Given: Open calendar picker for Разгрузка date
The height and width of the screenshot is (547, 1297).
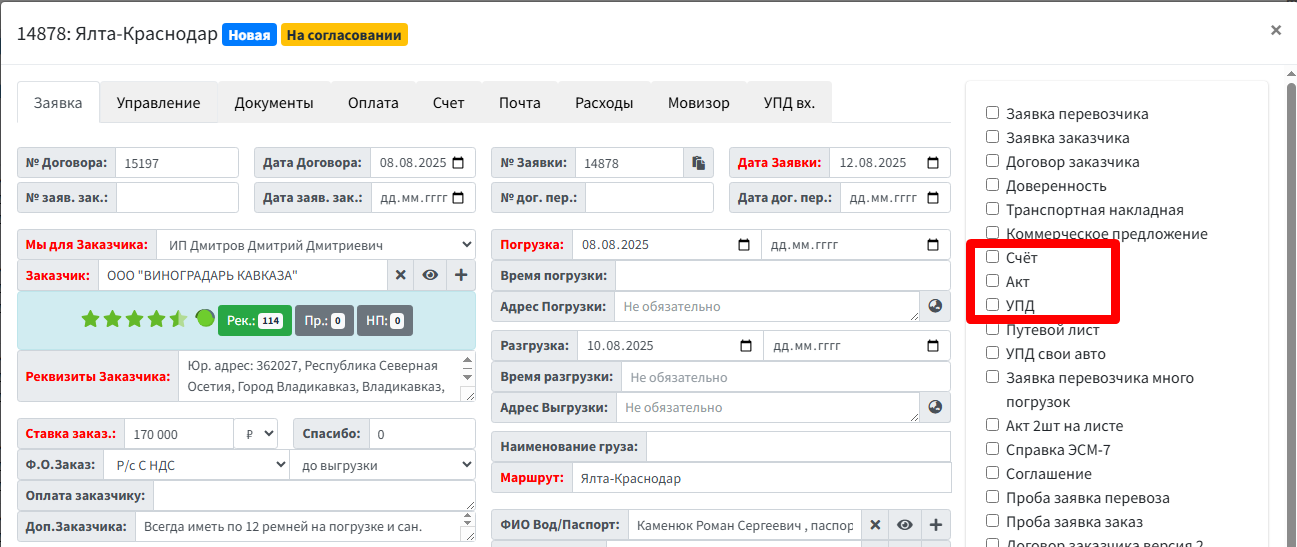Looking at the screenshot, I should point(745,346).
